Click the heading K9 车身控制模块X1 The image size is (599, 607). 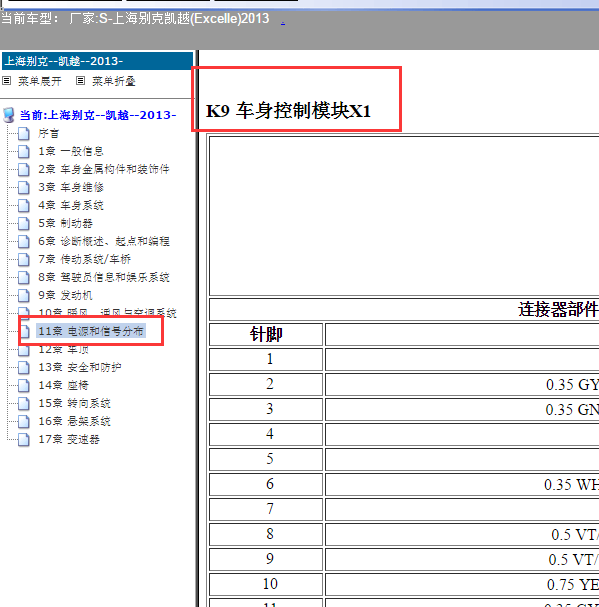288,111
